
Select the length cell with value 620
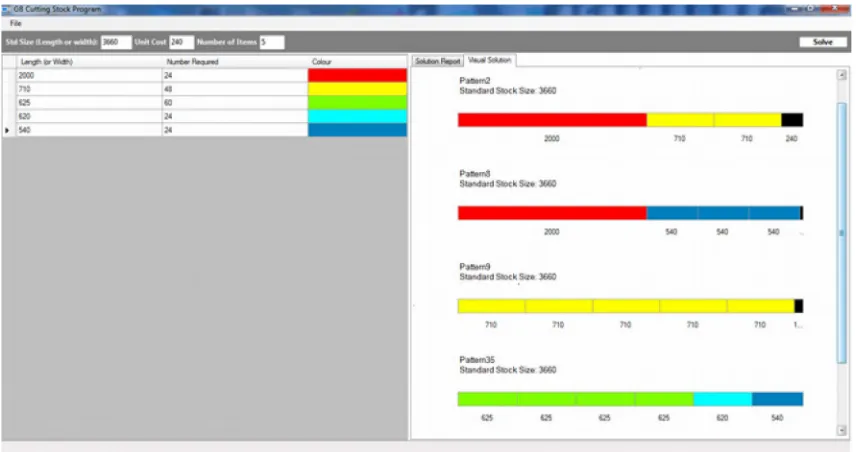(89, 116)
